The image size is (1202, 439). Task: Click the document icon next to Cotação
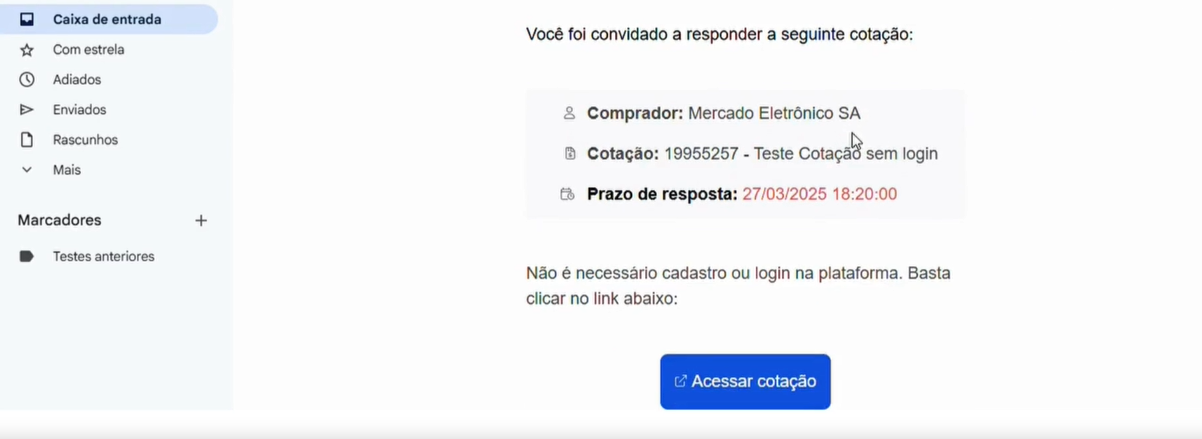tap(569, 154)
